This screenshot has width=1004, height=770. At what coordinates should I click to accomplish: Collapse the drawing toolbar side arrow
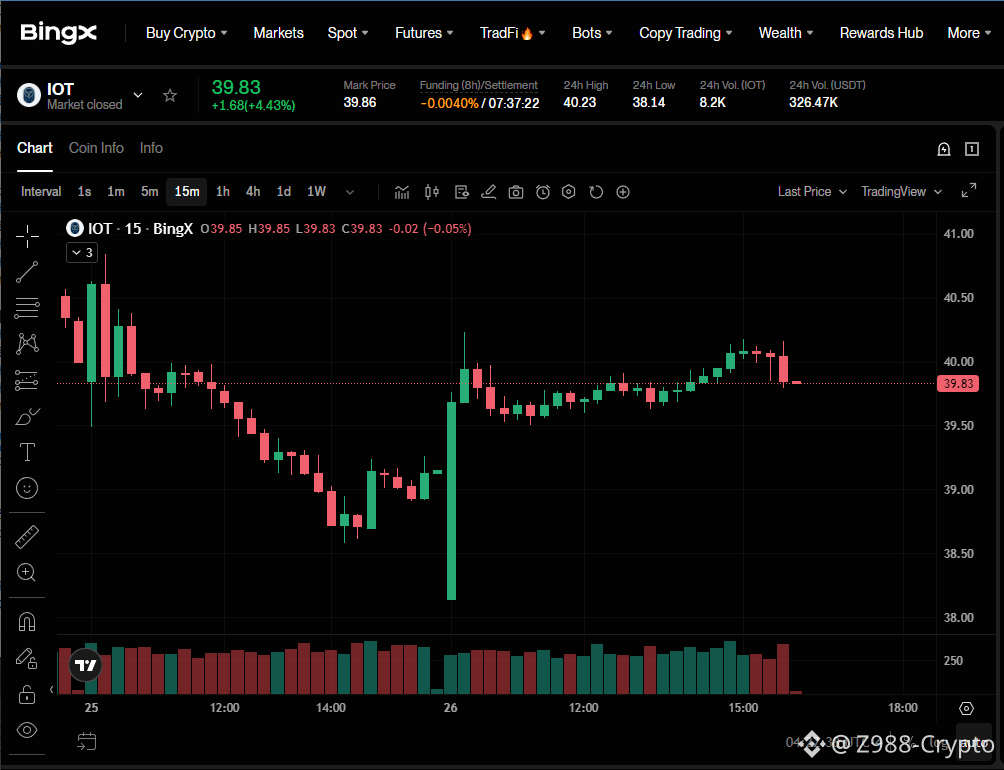51,689
